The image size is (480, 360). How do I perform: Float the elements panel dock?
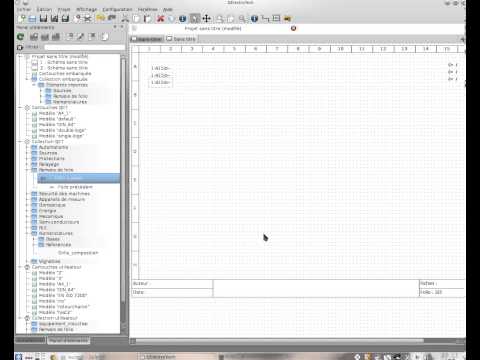115,27
